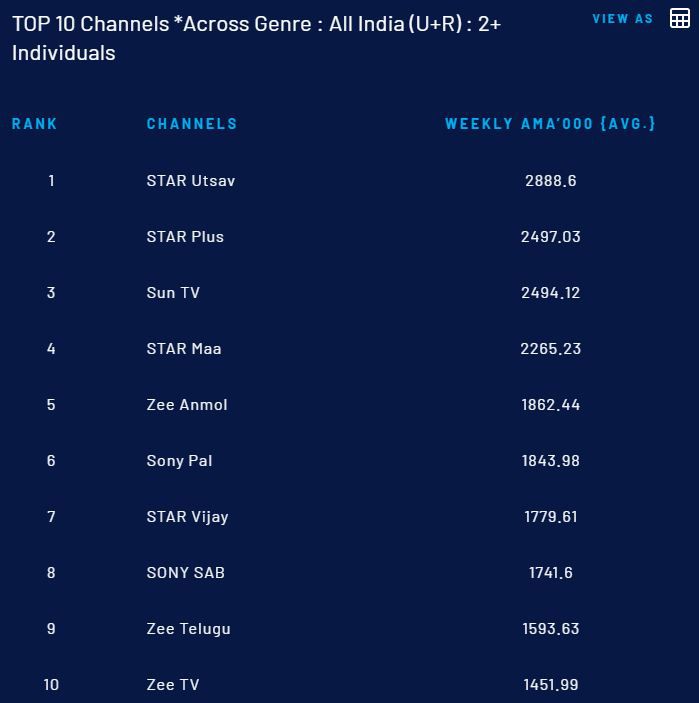Viewport: 699px width, 703px height.
Task: Select the STAR Utsav channel row
Action: 349,181
